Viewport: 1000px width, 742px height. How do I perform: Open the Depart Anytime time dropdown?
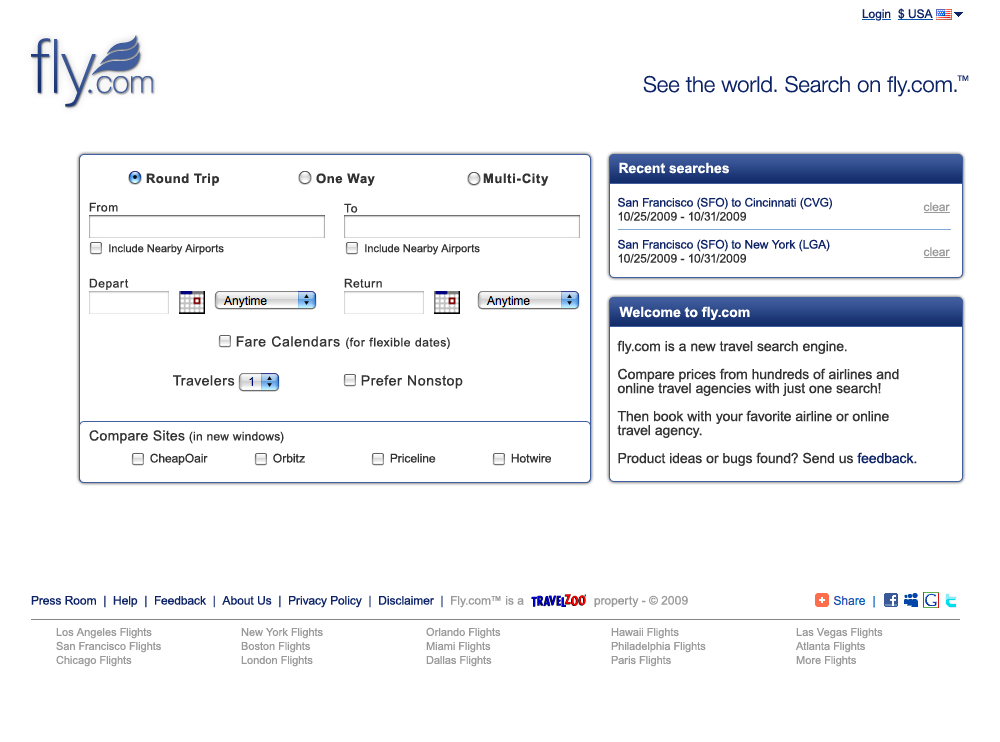(x=265, y=301)
